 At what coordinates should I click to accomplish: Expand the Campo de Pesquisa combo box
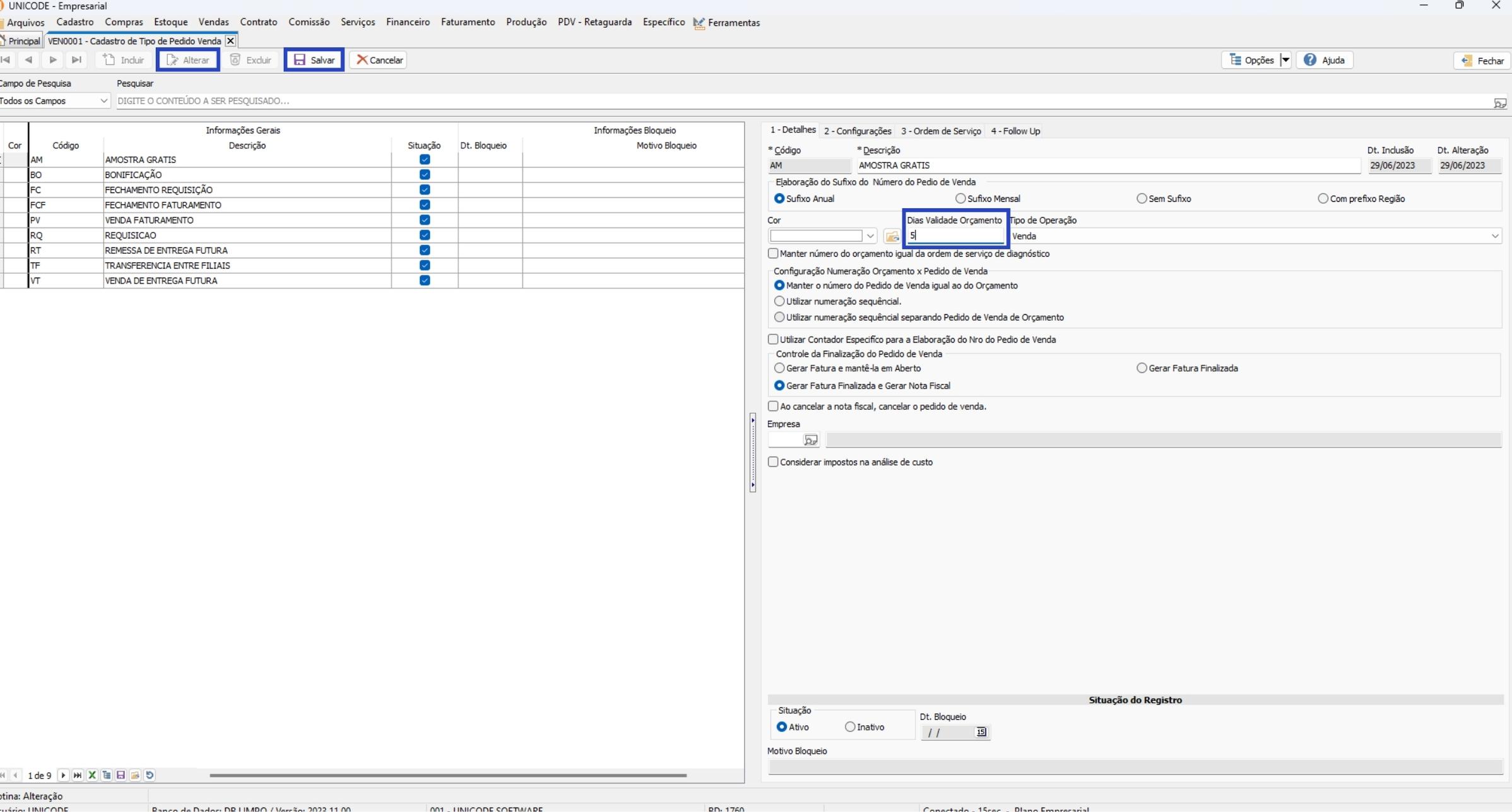tap(103, 101)
